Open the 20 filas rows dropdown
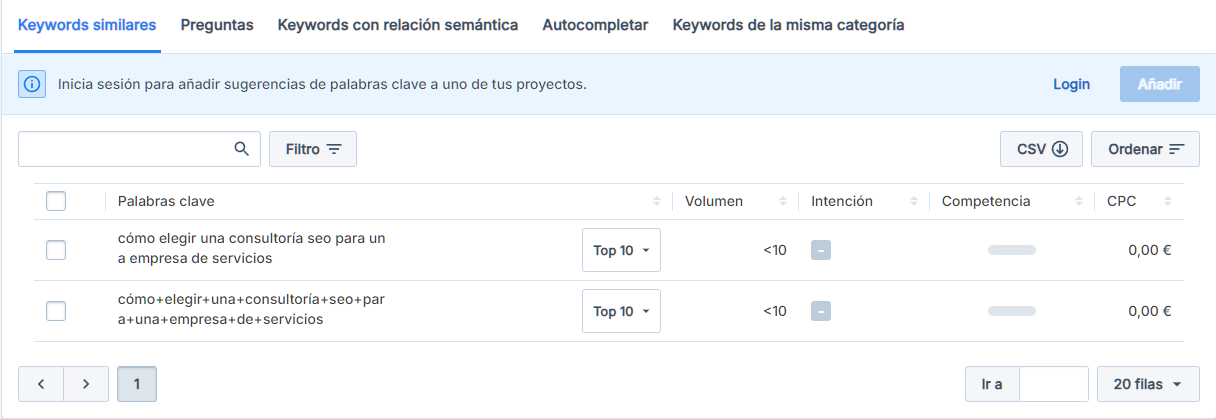The height and width of the screenshot is (419, 1216). [1148, 384]
